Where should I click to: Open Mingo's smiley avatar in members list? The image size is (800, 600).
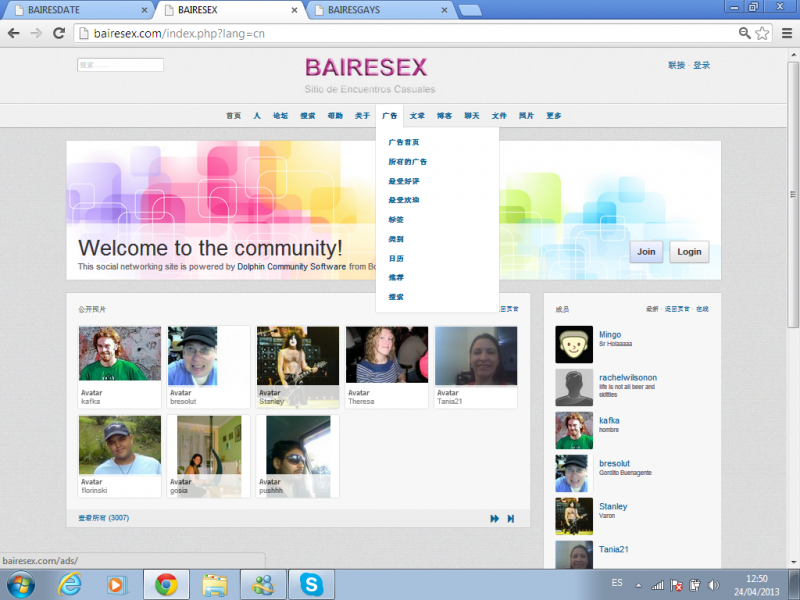(574, 344)
